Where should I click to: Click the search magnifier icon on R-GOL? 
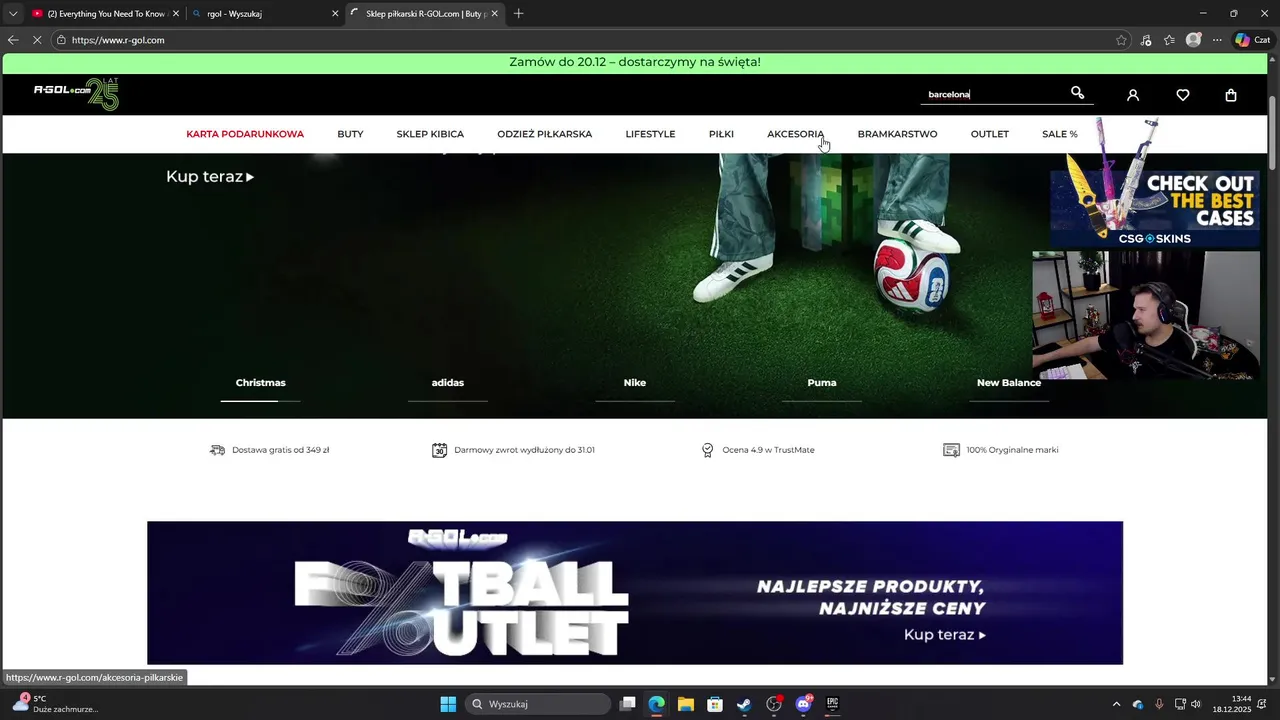point(1077,93)
